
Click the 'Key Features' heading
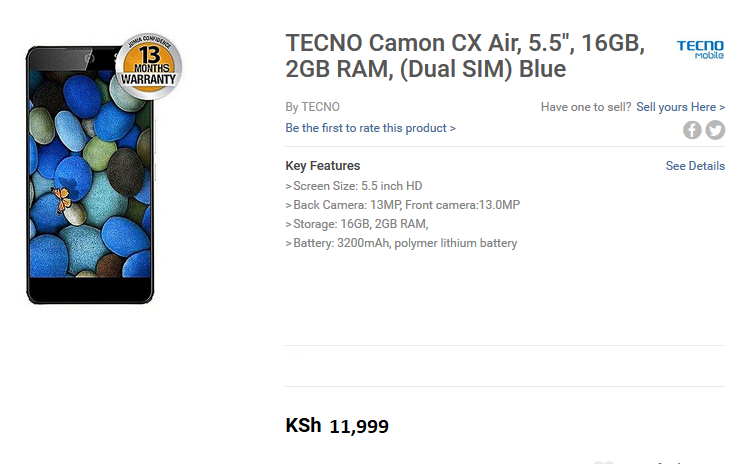tap(322, 166)
